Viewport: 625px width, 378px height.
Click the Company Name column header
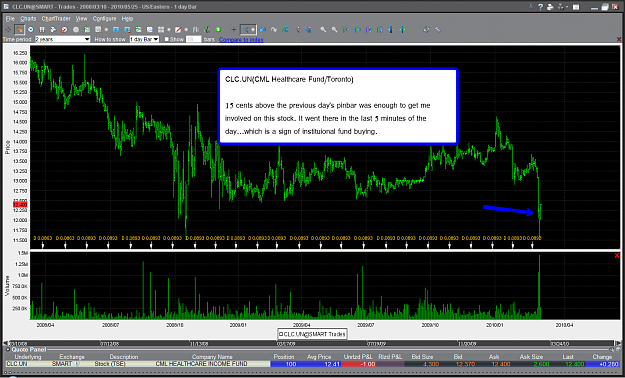pos(212,357)
